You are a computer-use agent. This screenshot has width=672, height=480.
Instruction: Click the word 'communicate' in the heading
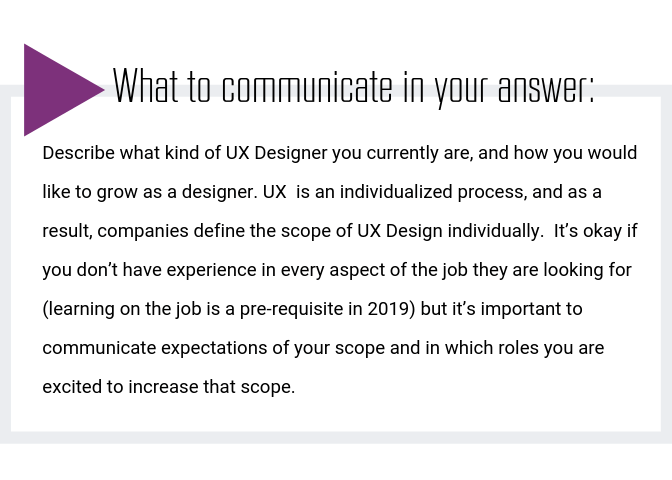coord(307,87)
